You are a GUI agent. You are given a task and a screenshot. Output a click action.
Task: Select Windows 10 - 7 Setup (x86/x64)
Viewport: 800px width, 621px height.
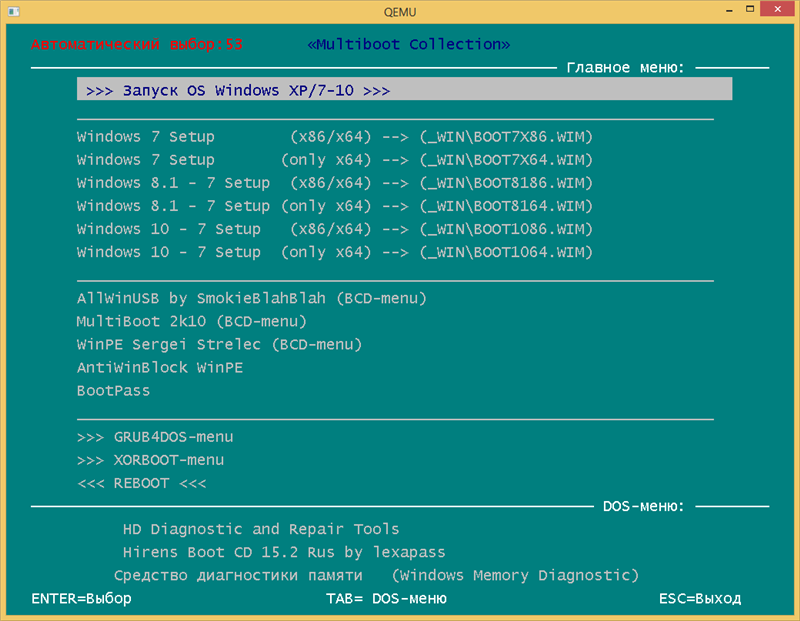coord(335,229)
